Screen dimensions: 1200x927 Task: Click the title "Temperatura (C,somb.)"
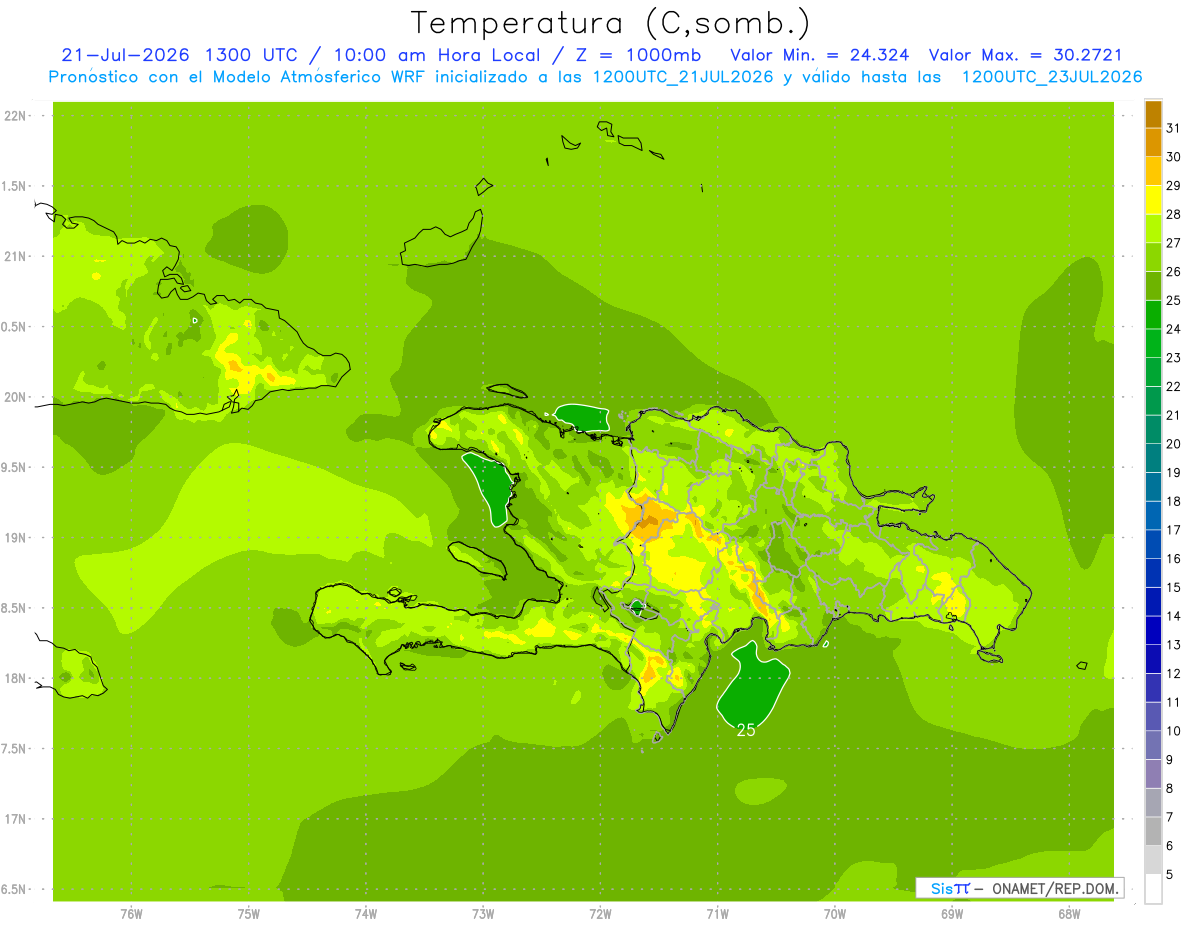(x=610, y=23)
